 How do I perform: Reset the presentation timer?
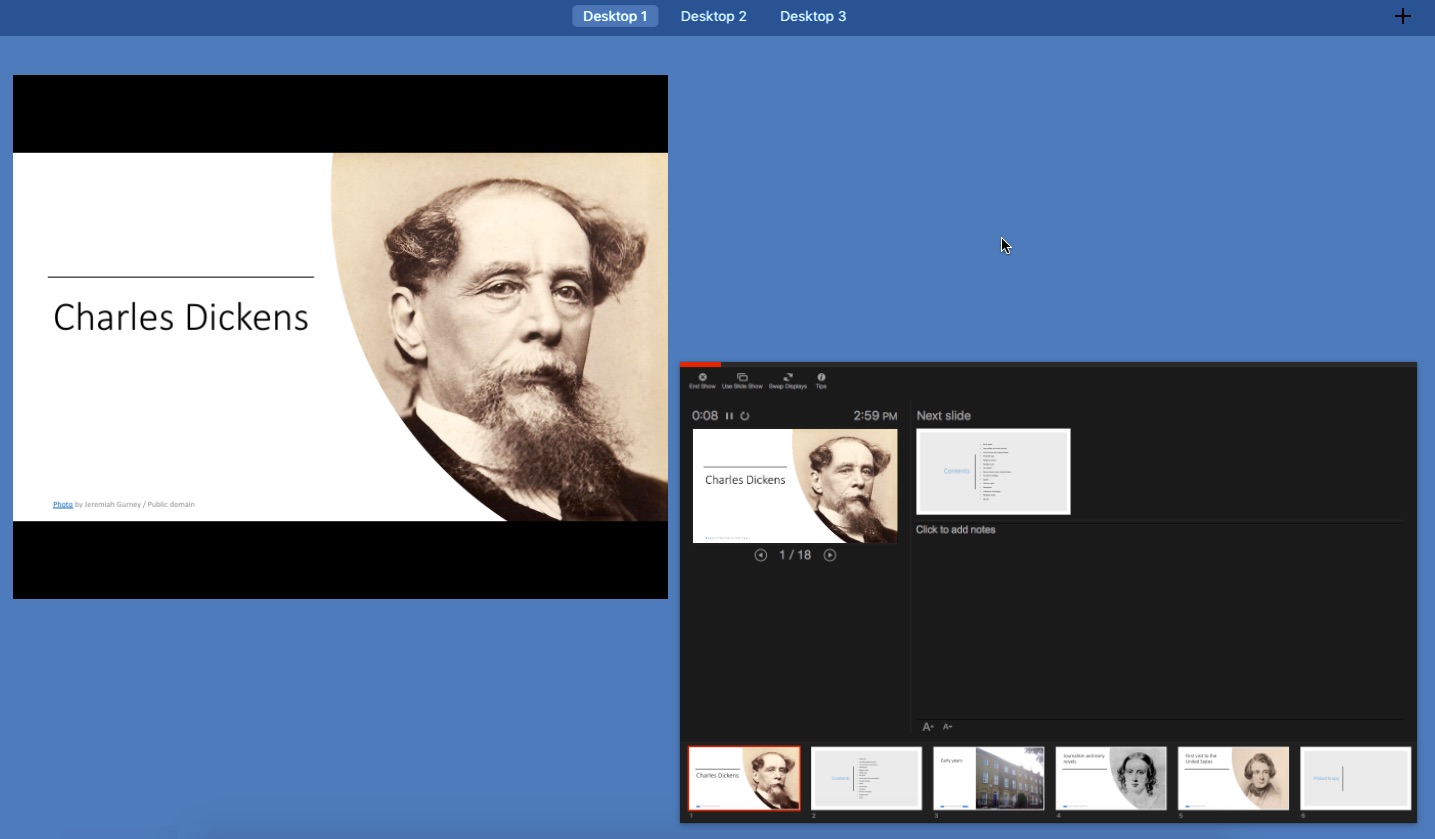[744, 416]
